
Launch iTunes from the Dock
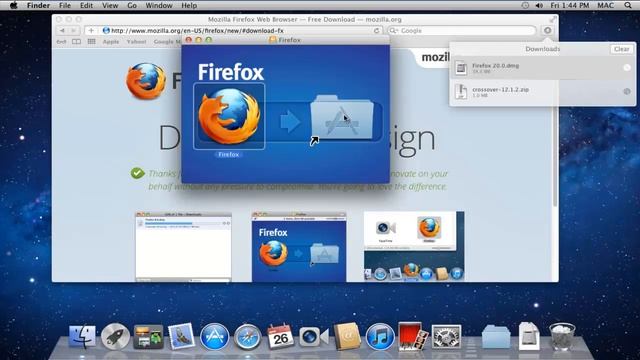(x=380, y=337)
